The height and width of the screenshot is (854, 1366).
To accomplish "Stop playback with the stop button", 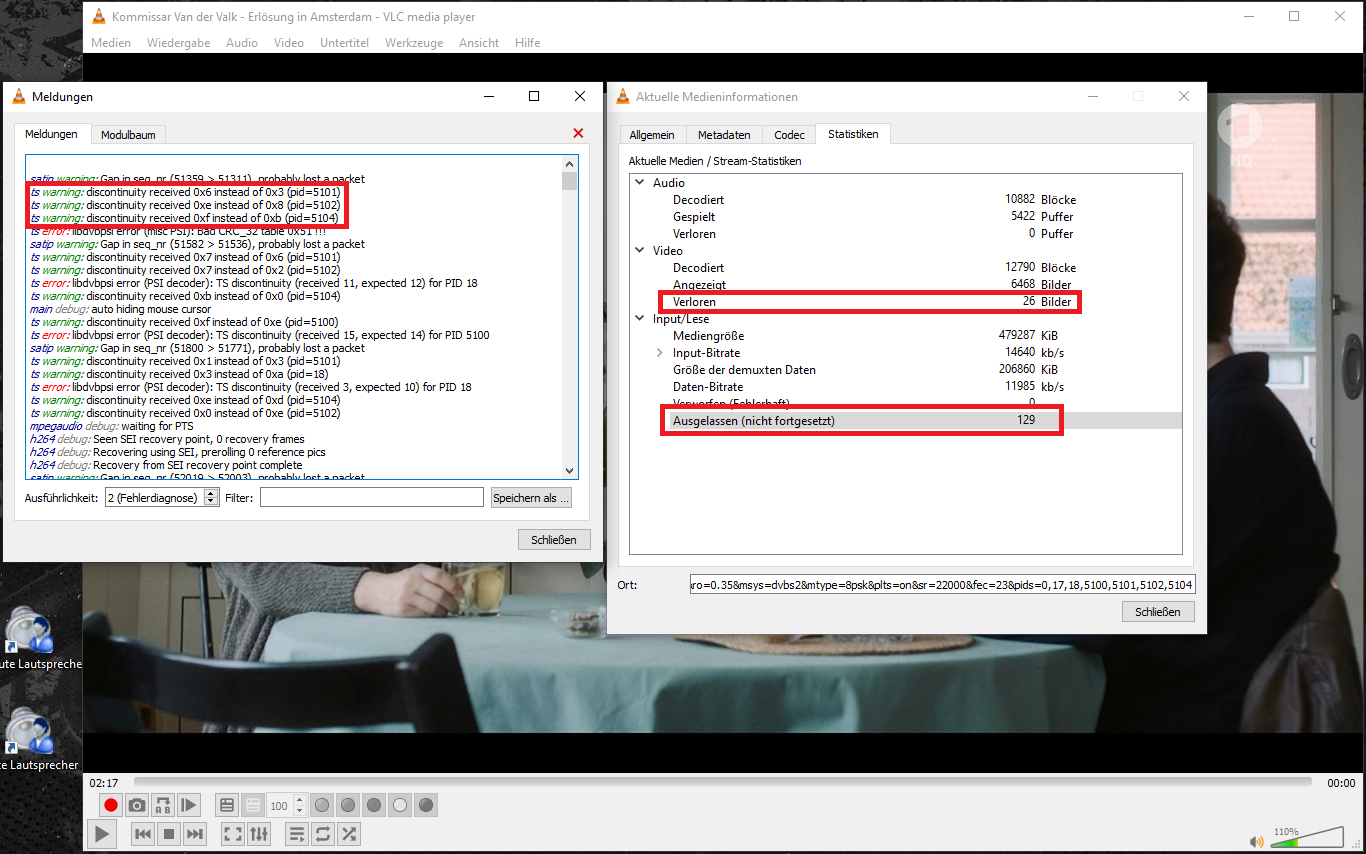I will pyautogui.click(x=169, y=834).
